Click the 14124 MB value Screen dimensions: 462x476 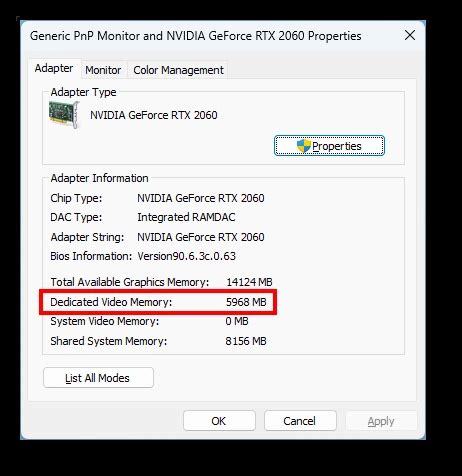tap(249, 282)
